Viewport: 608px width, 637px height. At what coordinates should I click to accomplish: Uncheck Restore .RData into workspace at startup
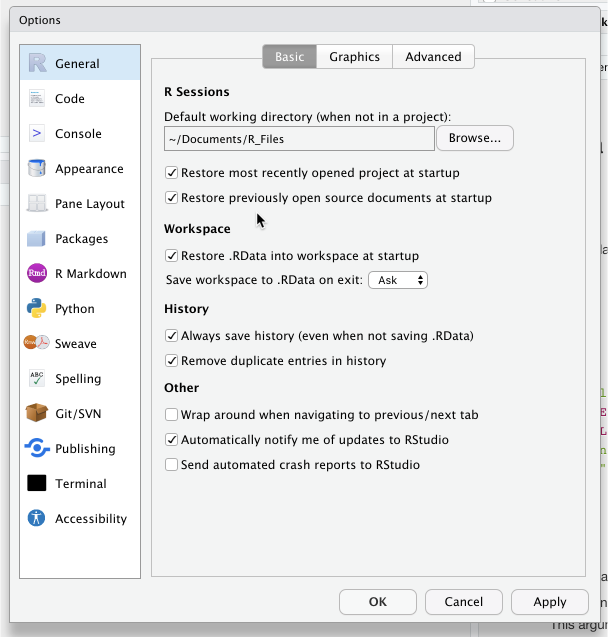click(171, 256)
